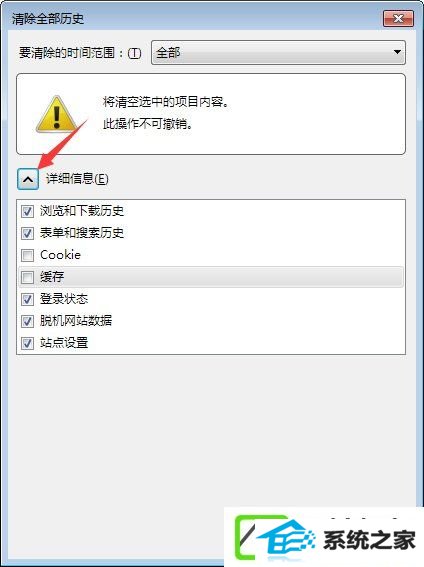Click the 此操作不可撤销 message line
The image size is (424, 567).
147,124
